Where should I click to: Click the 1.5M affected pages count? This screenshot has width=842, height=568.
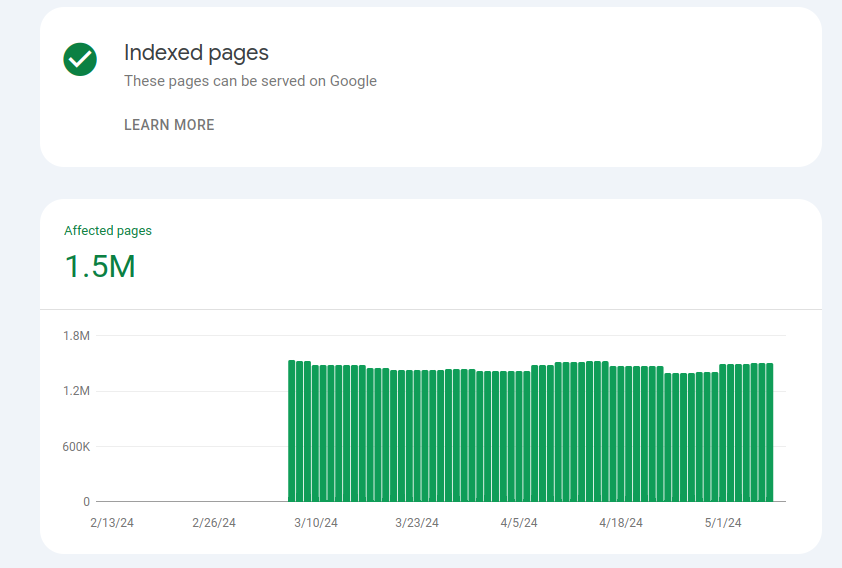point(100,266)
